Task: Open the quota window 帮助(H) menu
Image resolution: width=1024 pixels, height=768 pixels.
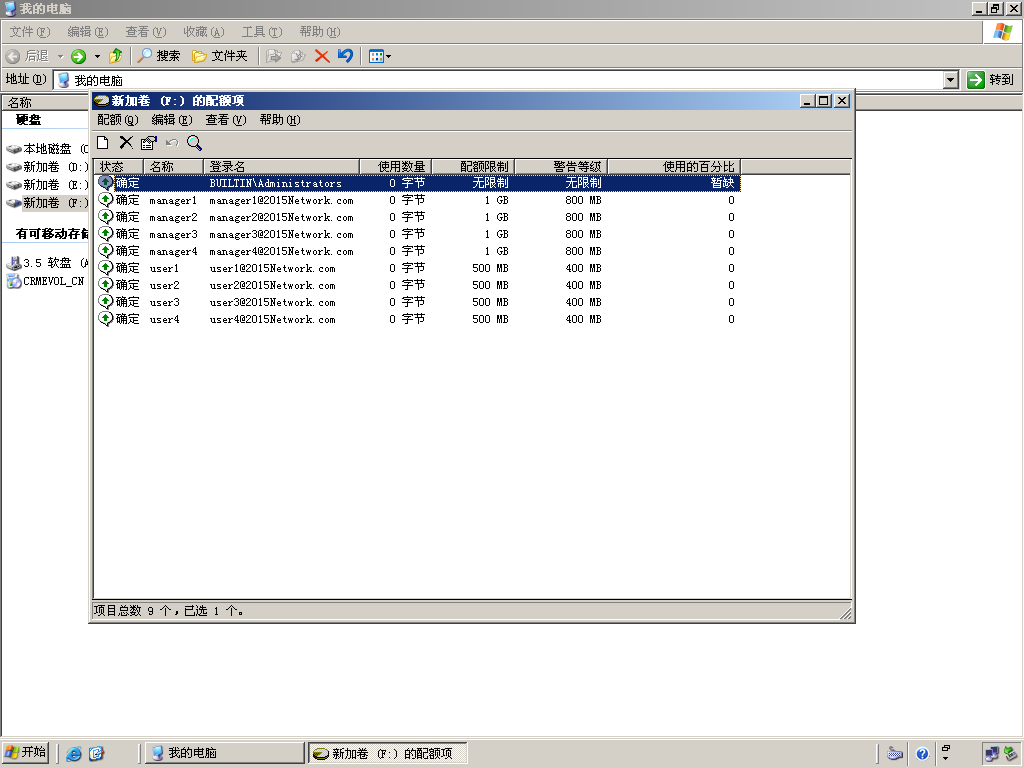Action: 280,120
